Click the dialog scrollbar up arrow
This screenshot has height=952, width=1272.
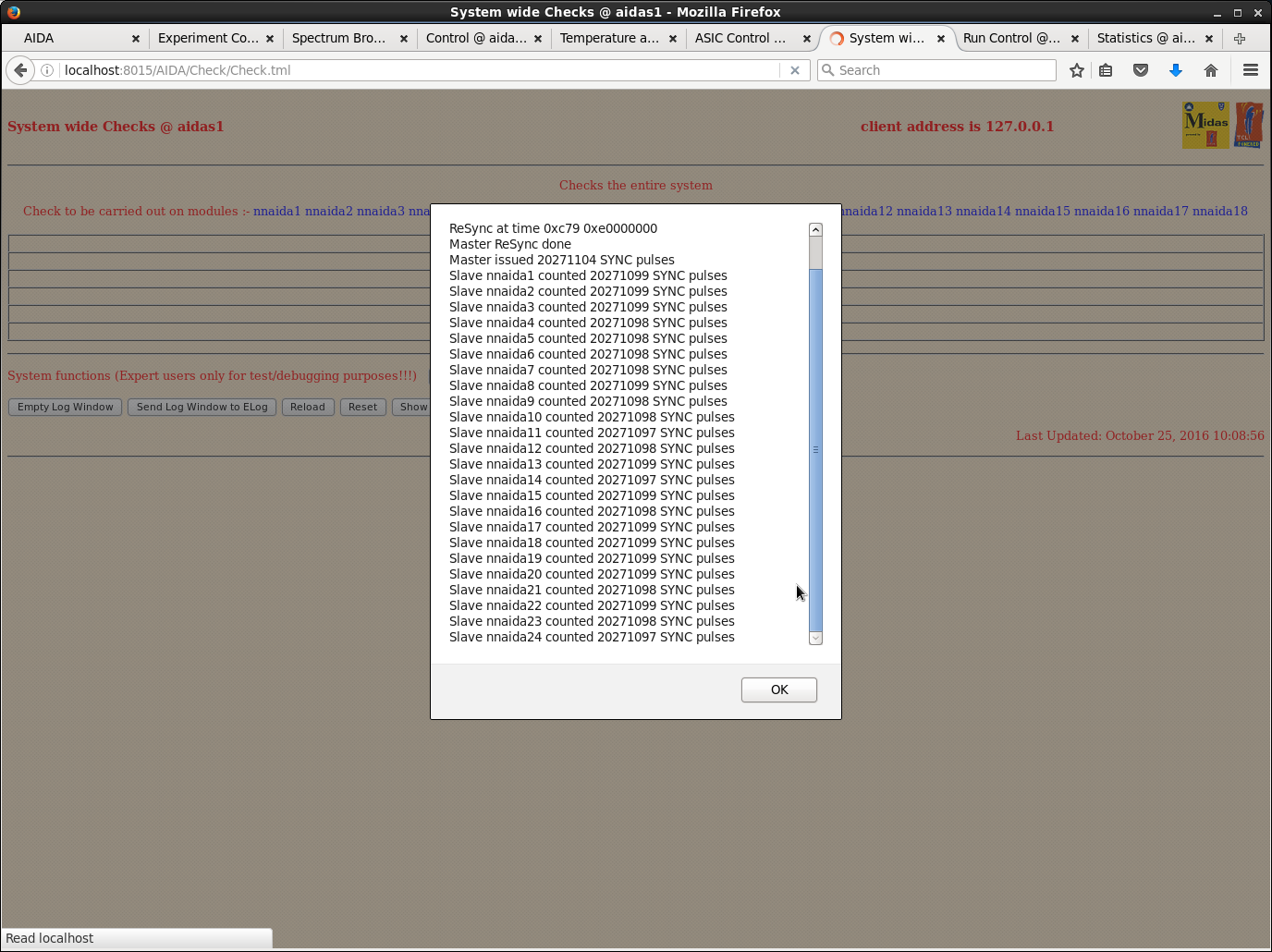(815, 229)
